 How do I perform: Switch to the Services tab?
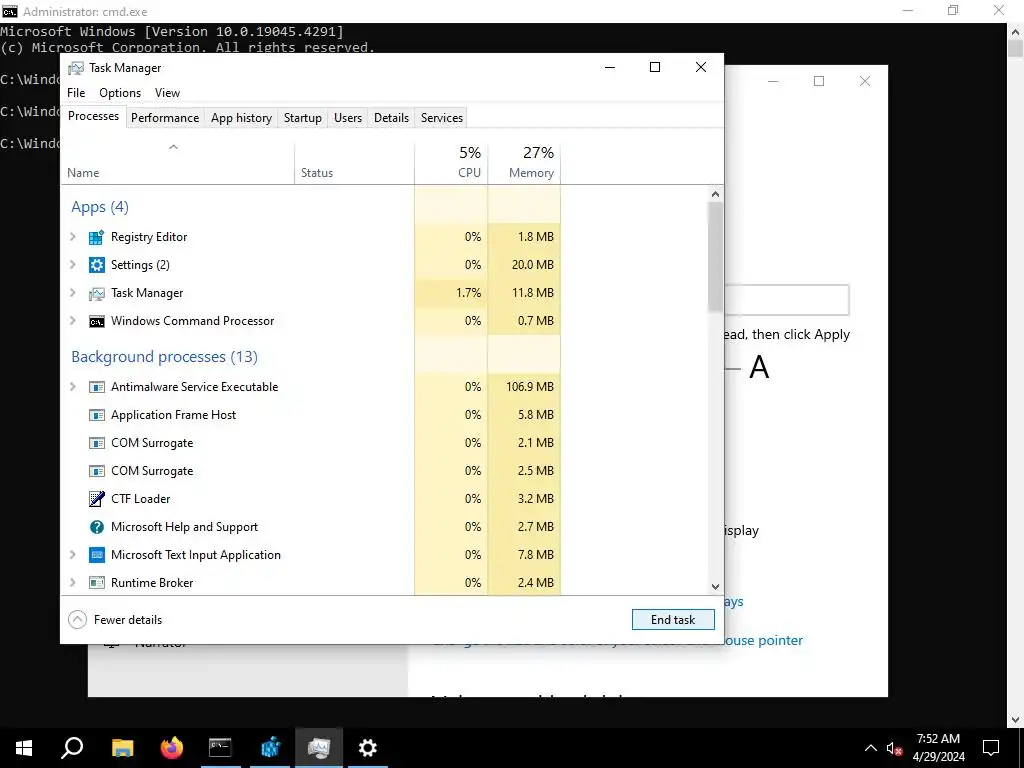(441, 118)
